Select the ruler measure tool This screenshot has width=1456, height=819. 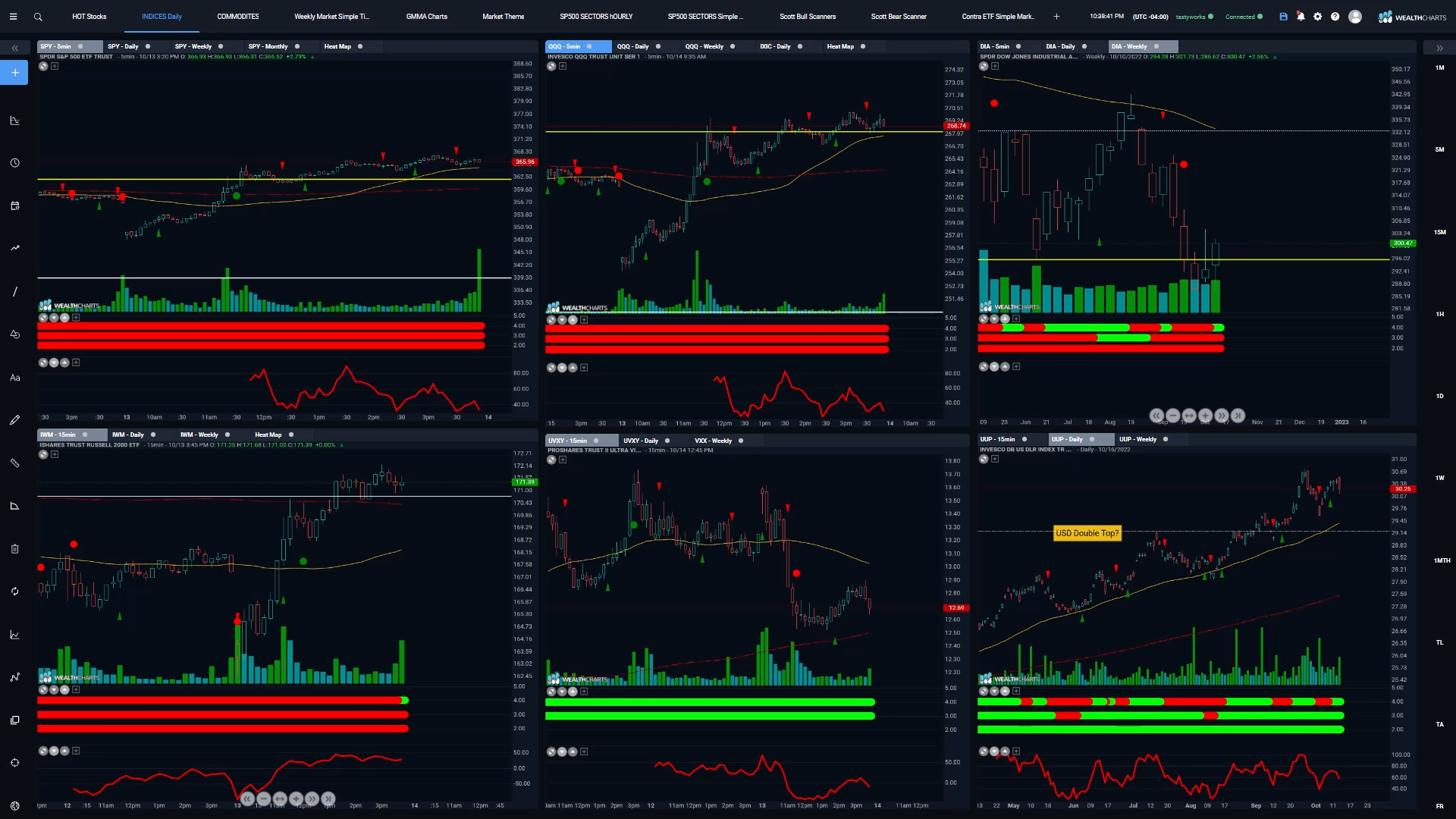[x=14, y=463]
